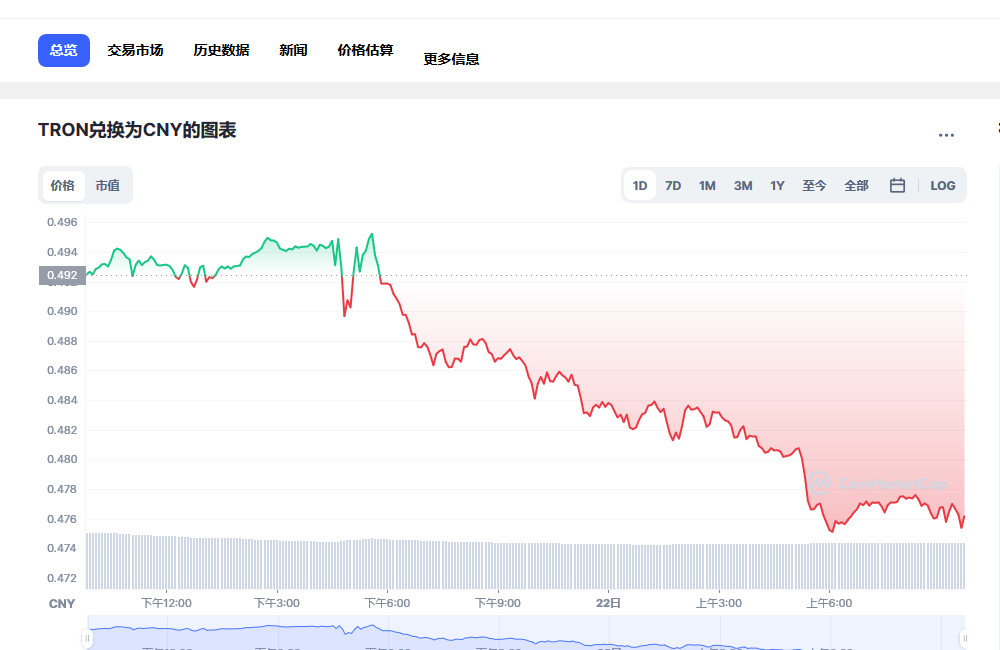Select the 7D time range
The height and width of the screenshot is (650, 1000).
673,186
